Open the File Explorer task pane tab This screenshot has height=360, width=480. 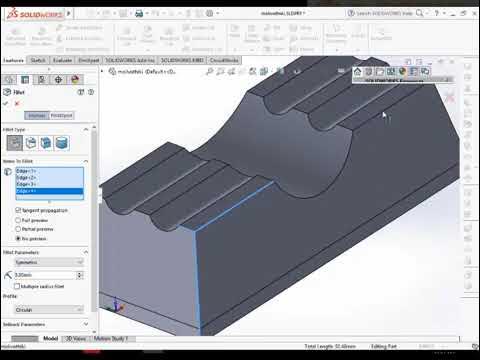pos(380,71)
